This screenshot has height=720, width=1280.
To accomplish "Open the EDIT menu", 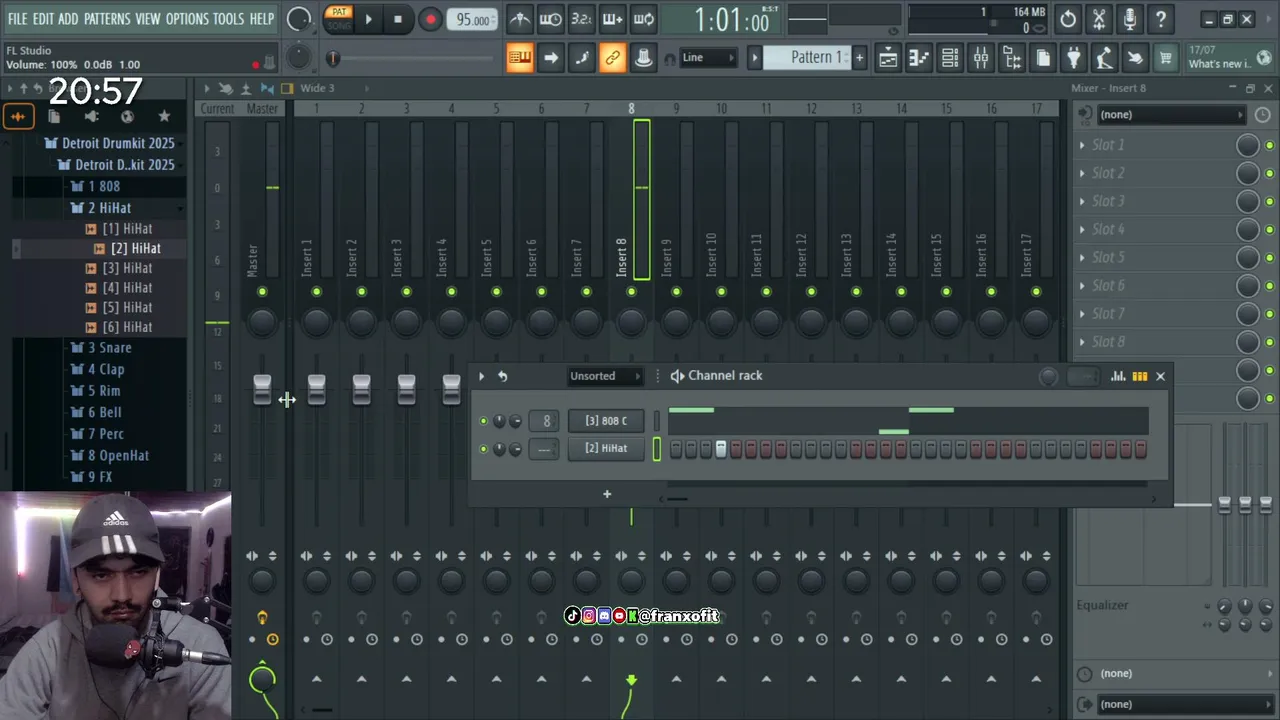I will pyautogui.click(x=43, y=19).
